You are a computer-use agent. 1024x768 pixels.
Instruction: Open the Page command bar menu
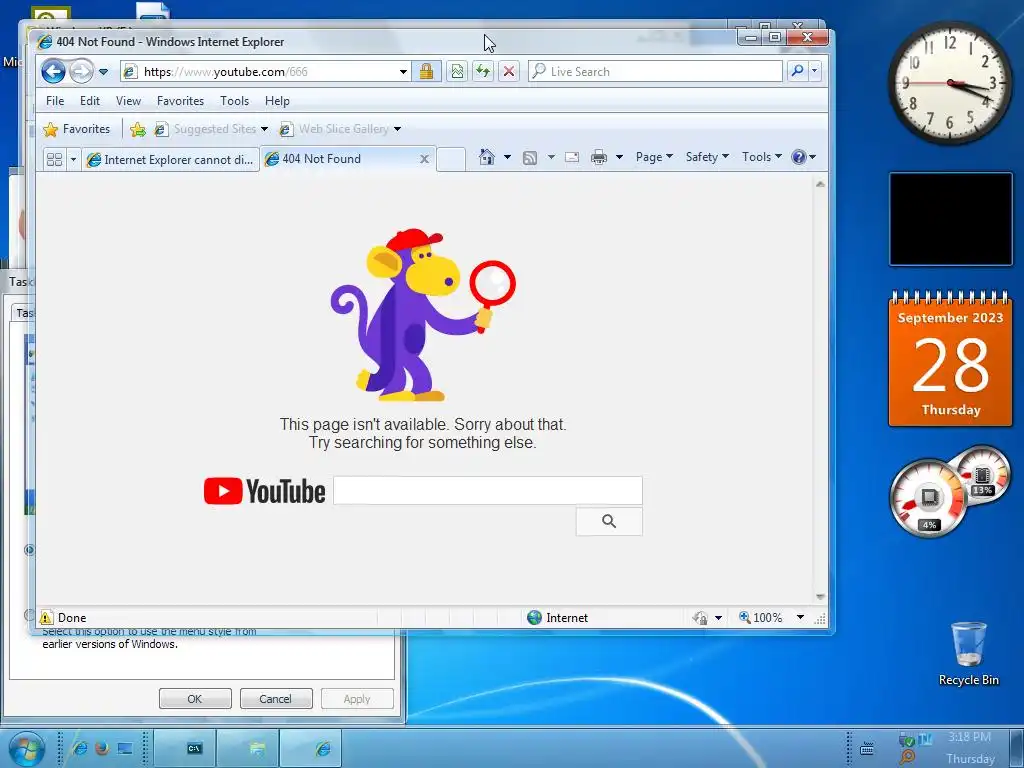pyautogui.click(x=654, y=157)
